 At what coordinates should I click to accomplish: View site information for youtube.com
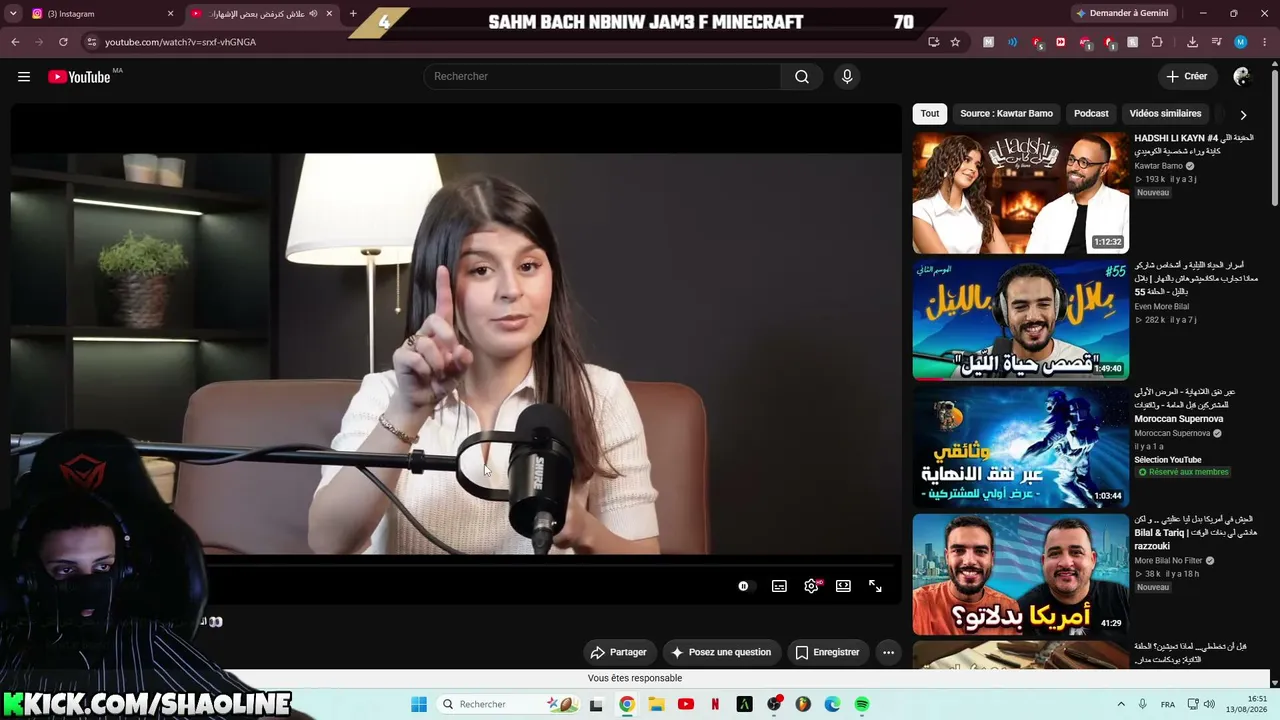click(91, 42)
